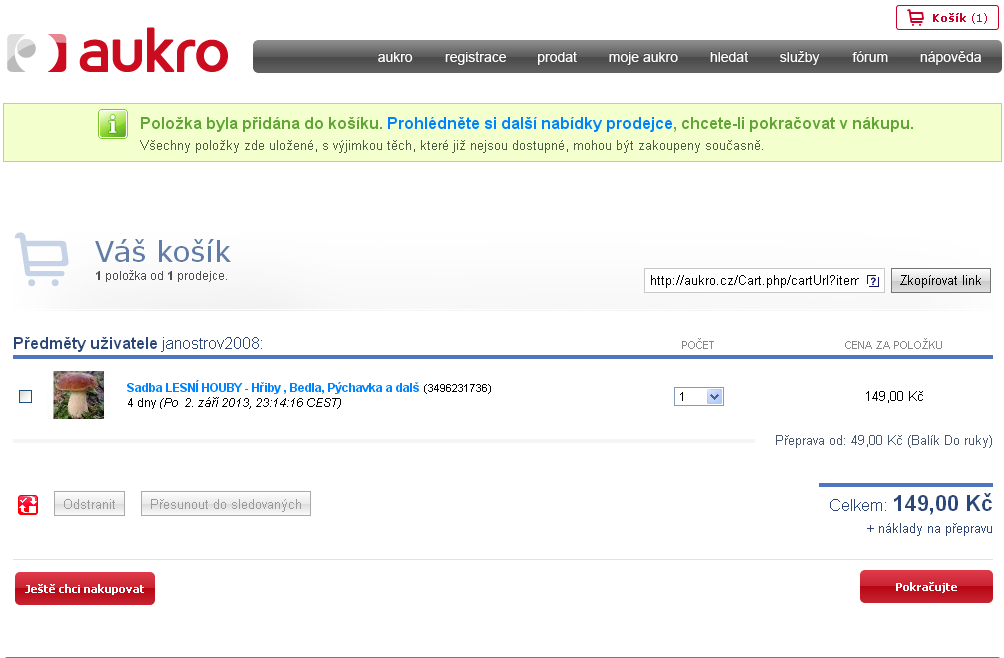Click the end date text 4 dny (Po 2. září 2013)

(234, 403)
